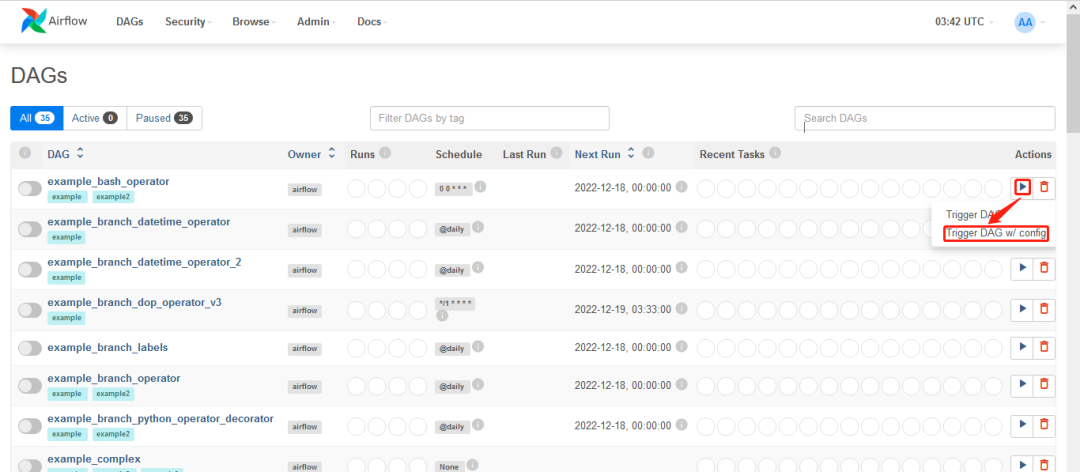Show All 35 DAGs tab
The image size is (1080, 472).
coord(37,118)
